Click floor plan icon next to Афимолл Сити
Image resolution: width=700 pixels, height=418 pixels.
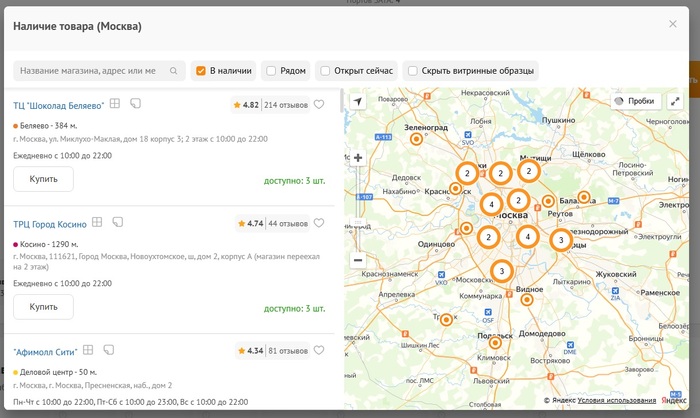pos(88,350)
